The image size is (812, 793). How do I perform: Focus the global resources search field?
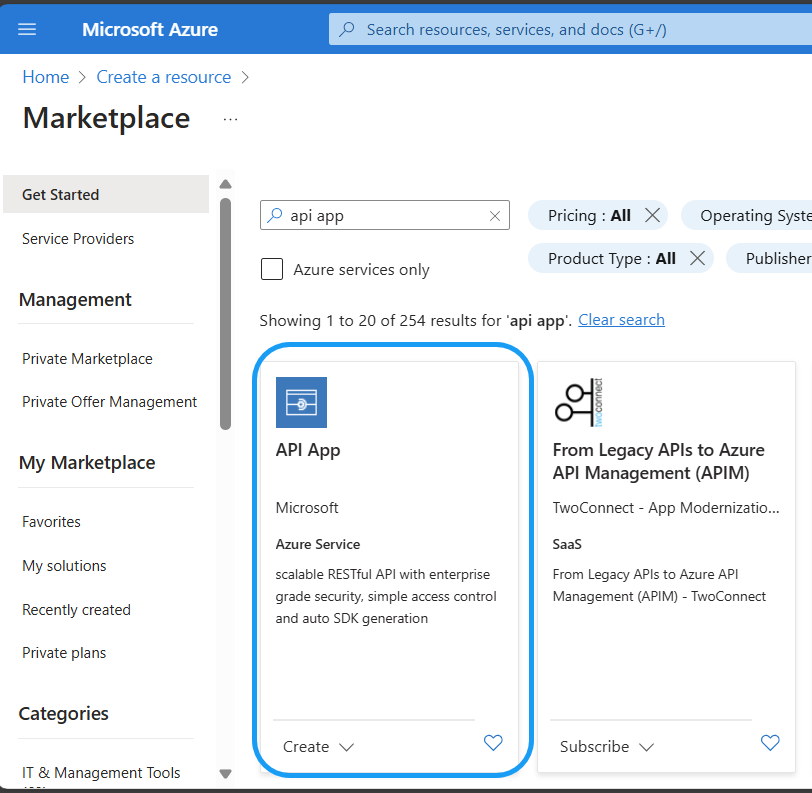[x=570, y=30]
